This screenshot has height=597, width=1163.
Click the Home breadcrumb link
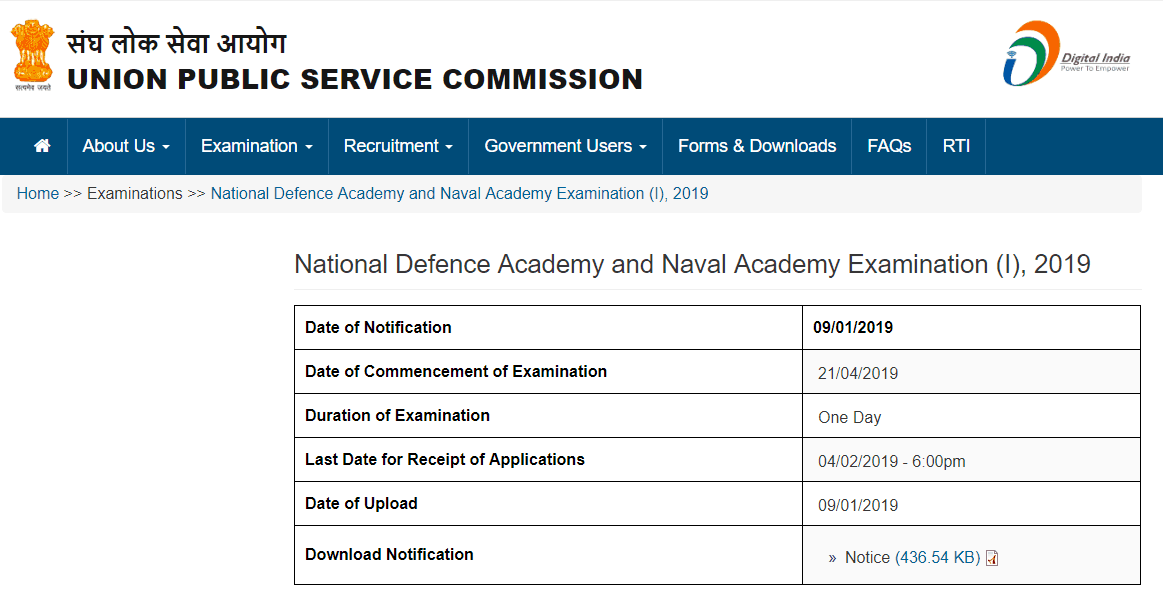[38, 194]
